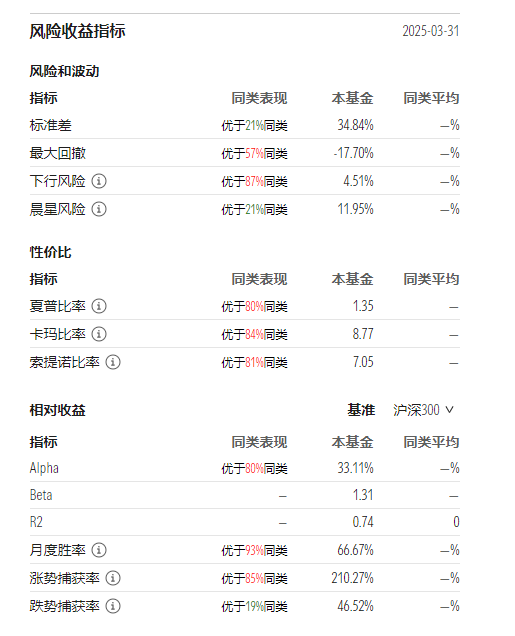The image size is (515, 636).
Task: Open info icon next to 下行风险
Action: coord(99,181)
